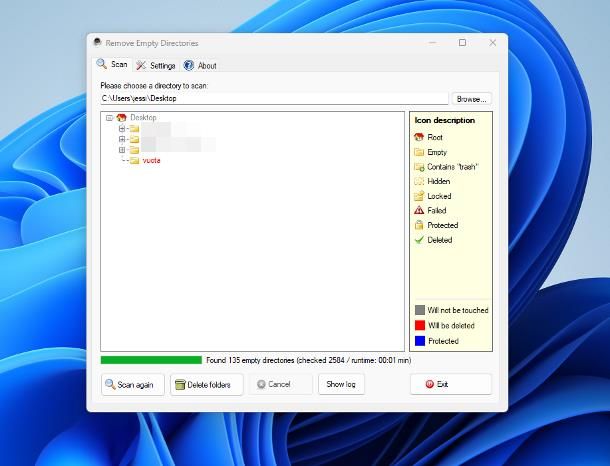Click Delete folders button
The width and height of the screenshot is (610, 466).
tap(207, 384)
